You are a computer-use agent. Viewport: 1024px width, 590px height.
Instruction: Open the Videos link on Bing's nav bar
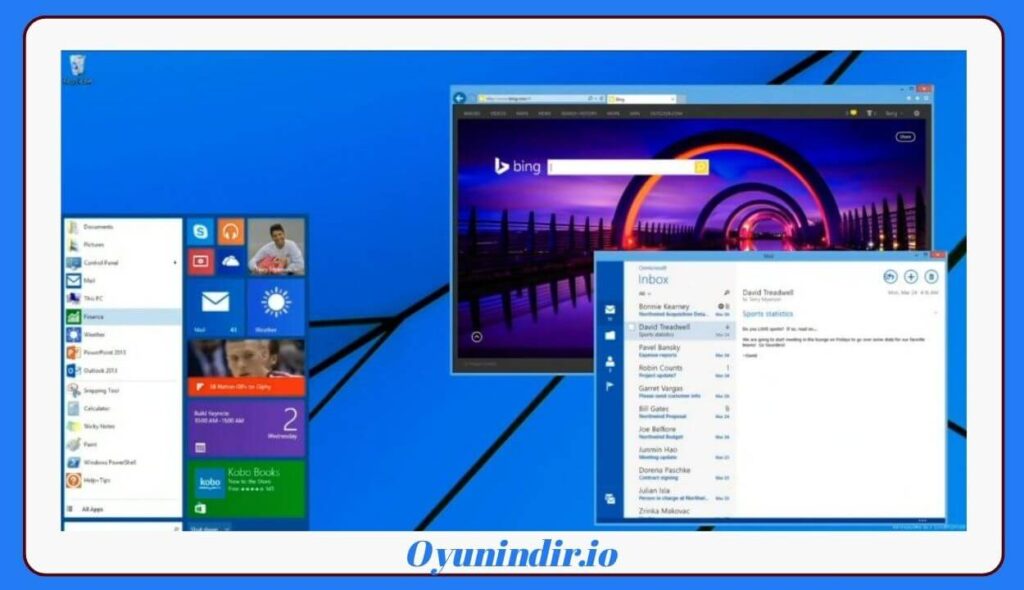point(498,114)
